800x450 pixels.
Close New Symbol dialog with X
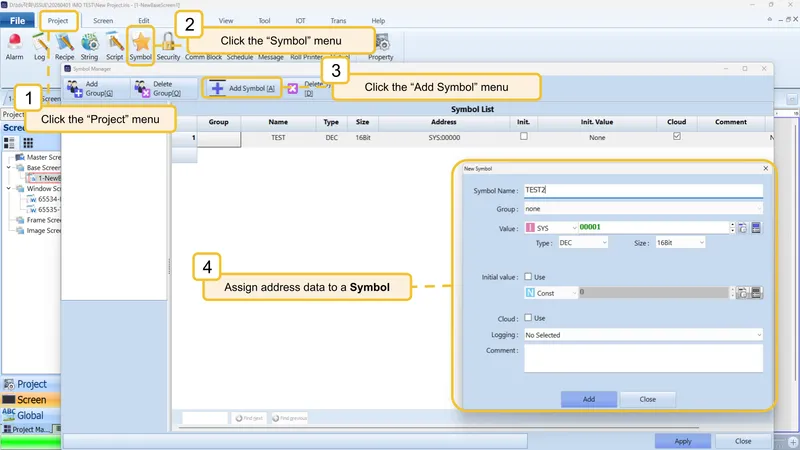click(x=765, y=168)
